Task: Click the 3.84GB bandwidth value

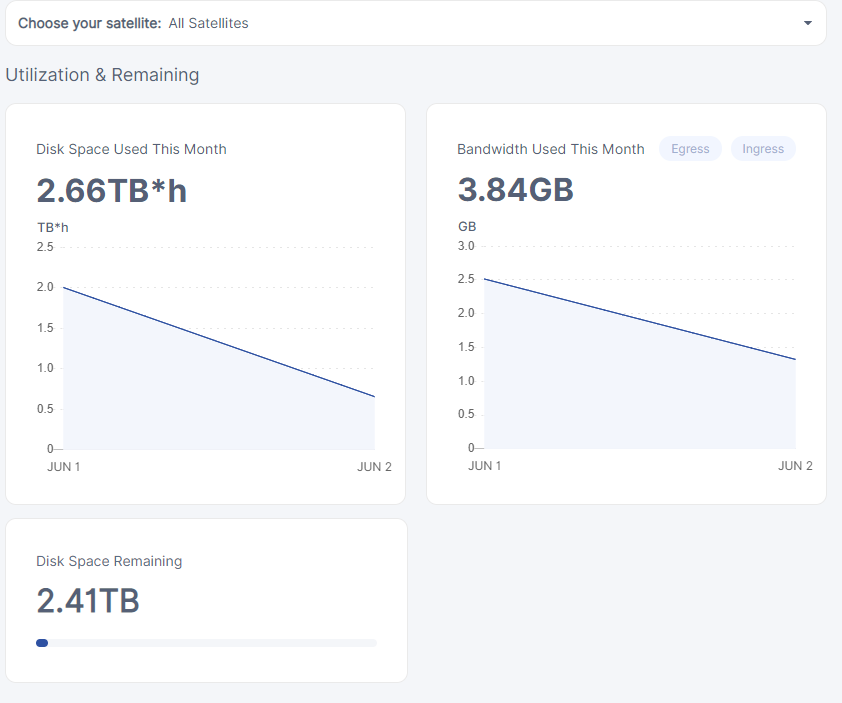Action: pos(515,190)
